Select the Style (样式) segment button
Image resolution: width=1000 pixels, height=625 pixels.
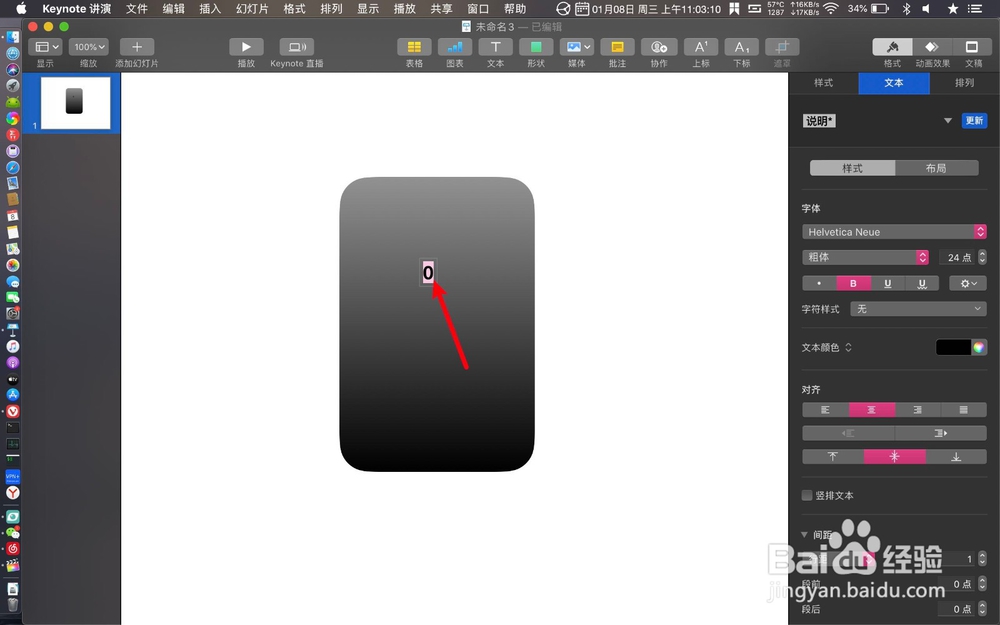tap(852, 168)
